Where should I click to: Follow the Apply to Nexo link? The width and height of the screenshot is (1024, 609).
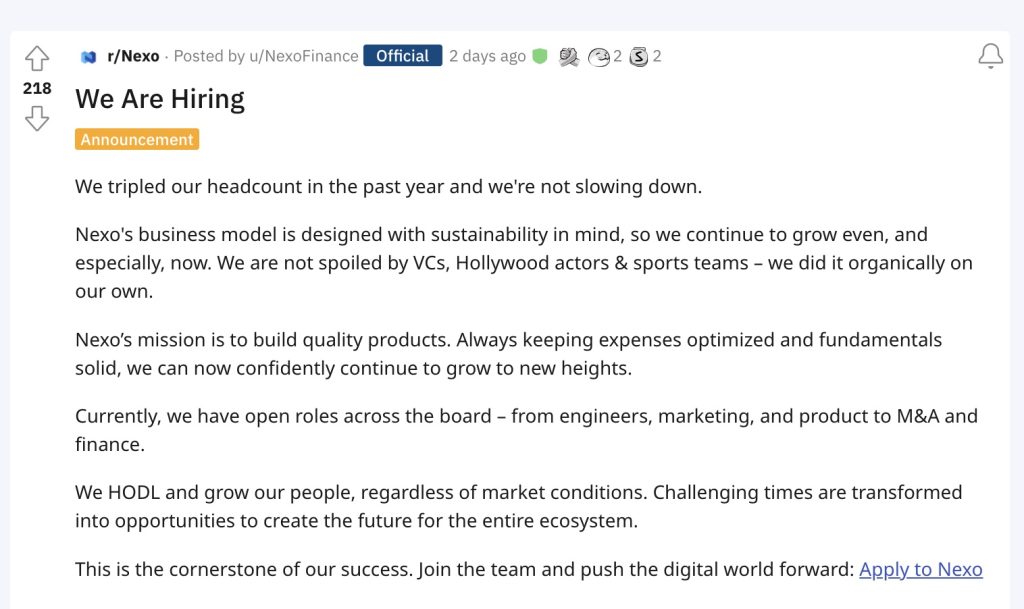[x=921, y=569]
